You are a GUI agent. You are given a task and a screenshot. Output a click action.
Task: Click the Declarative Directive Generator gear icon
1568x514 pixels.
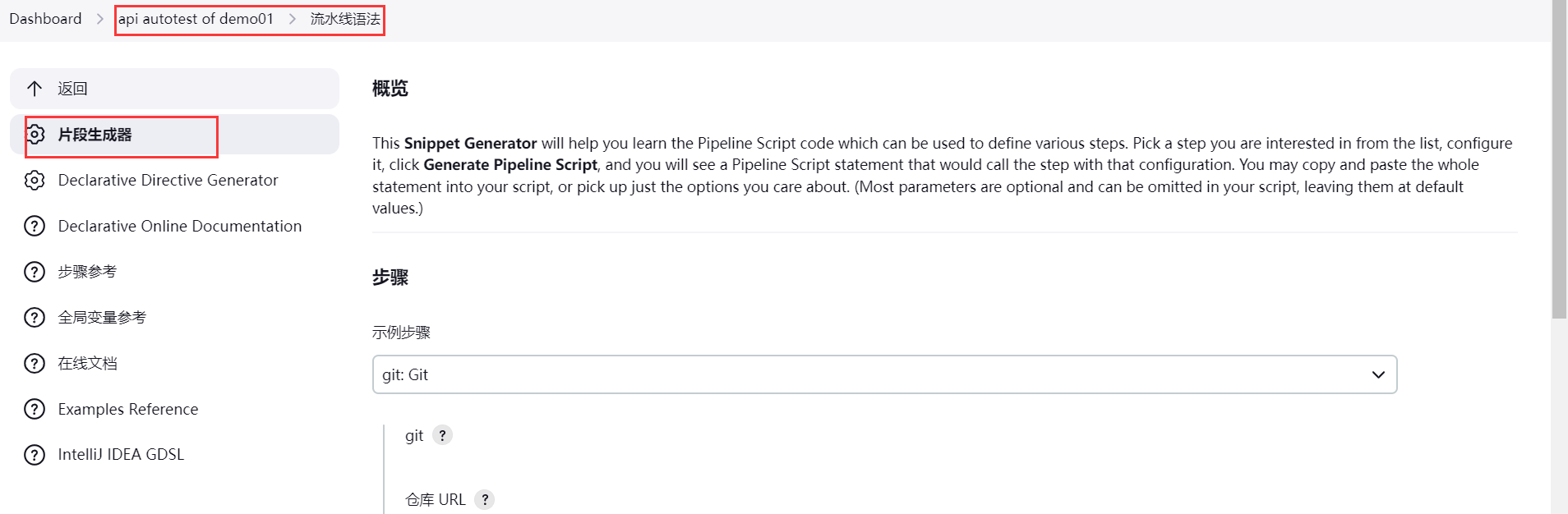point(35,181)
